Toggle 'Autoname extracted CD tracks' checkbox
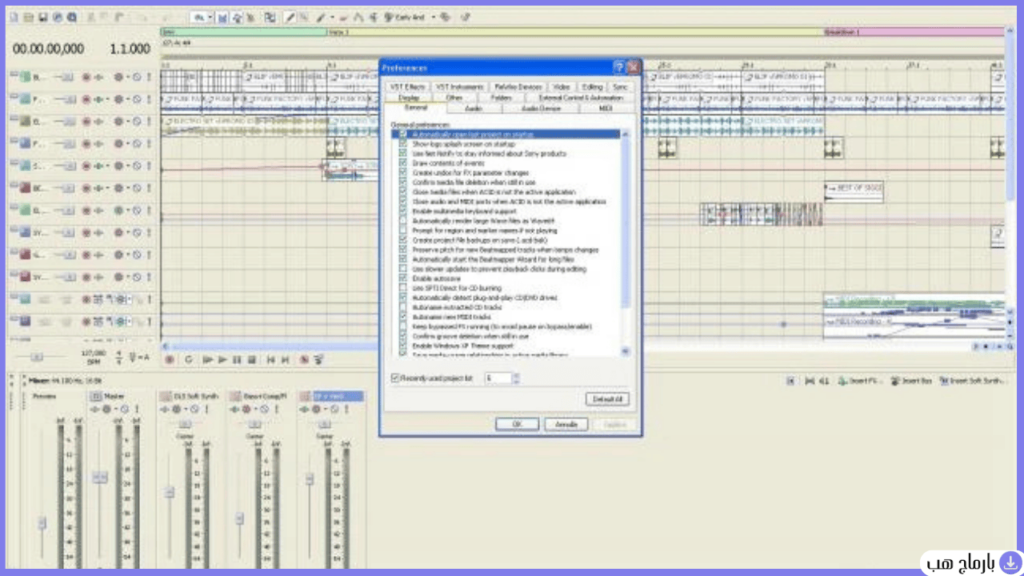 click(x=403, y=307)
